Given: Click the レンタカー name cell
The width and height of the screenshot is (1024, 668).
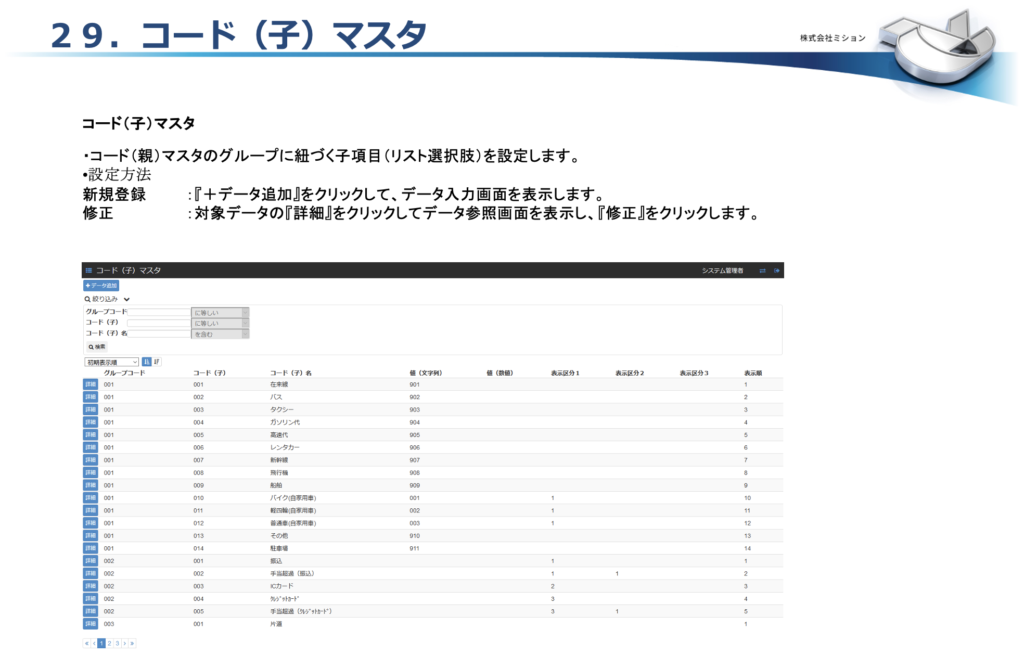Looking at the screenshot, I should point(285,447).
